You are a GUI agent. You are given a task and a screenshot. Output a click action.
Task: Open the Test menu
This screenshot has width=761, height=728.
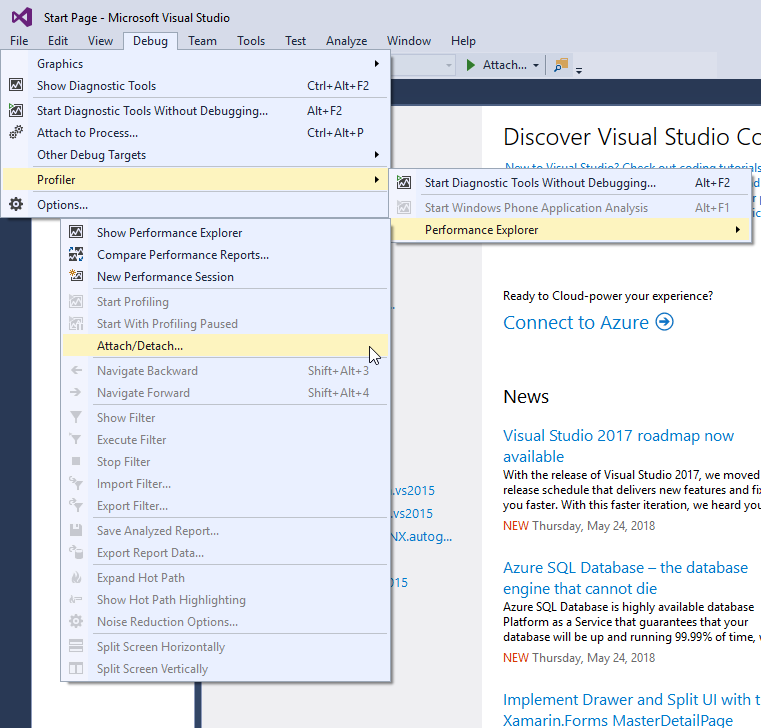[x=296, y=41]
